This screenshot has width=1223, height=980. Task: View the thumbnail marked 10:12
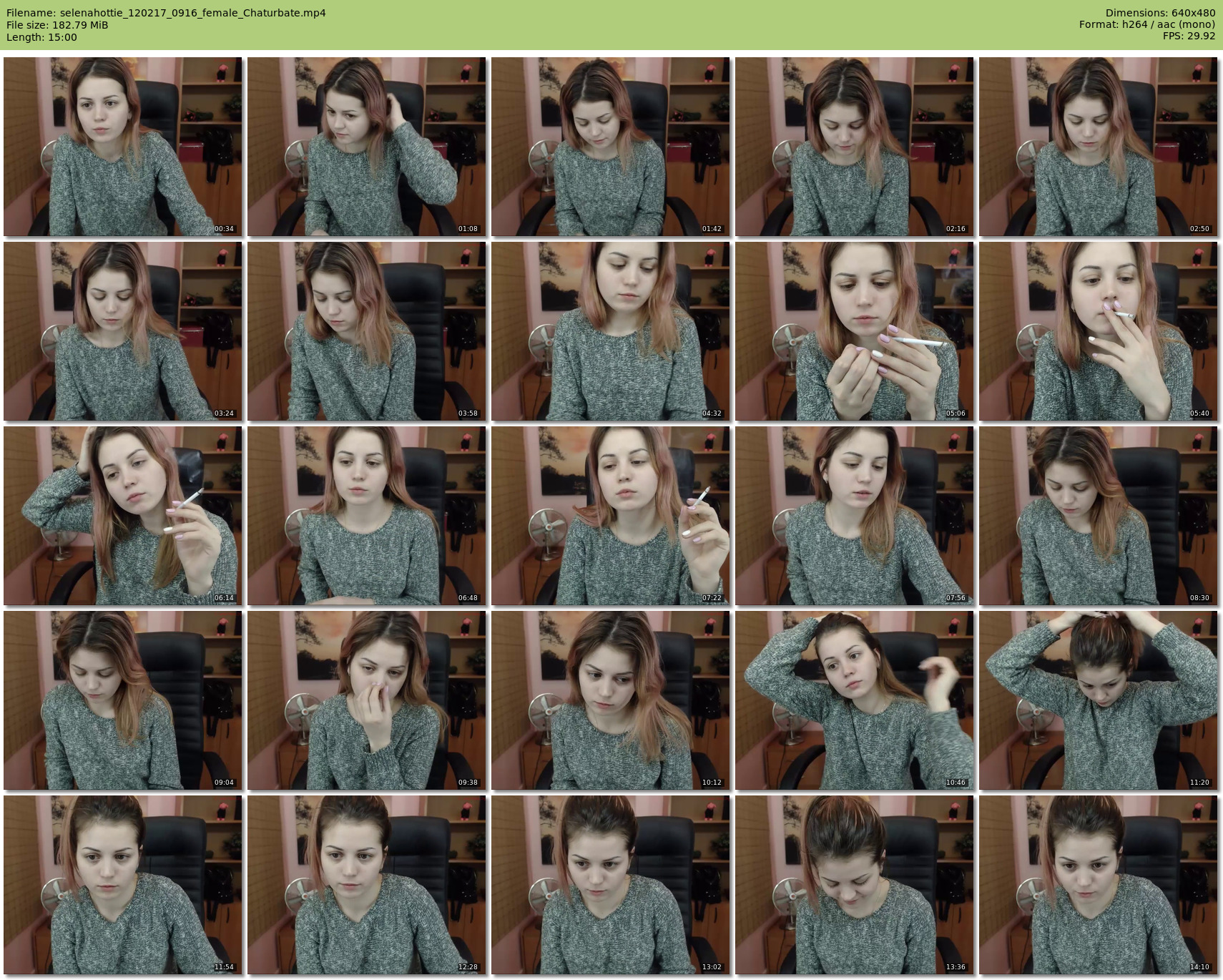[611, 700]
